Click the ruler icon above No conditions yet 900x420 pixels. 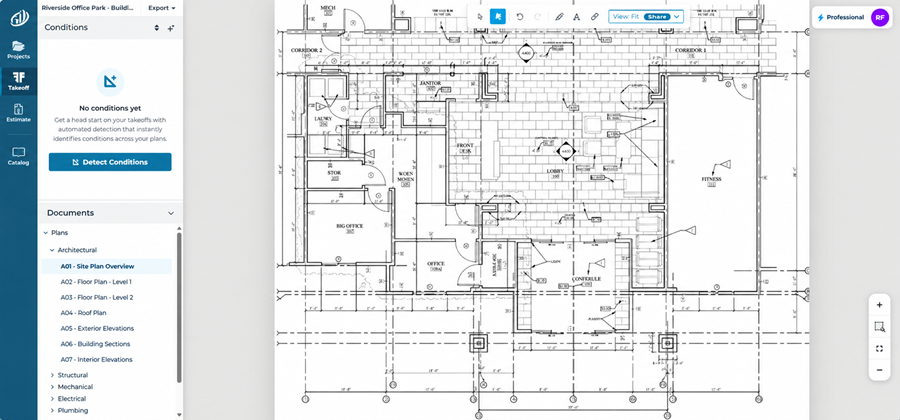coord(110,82)
